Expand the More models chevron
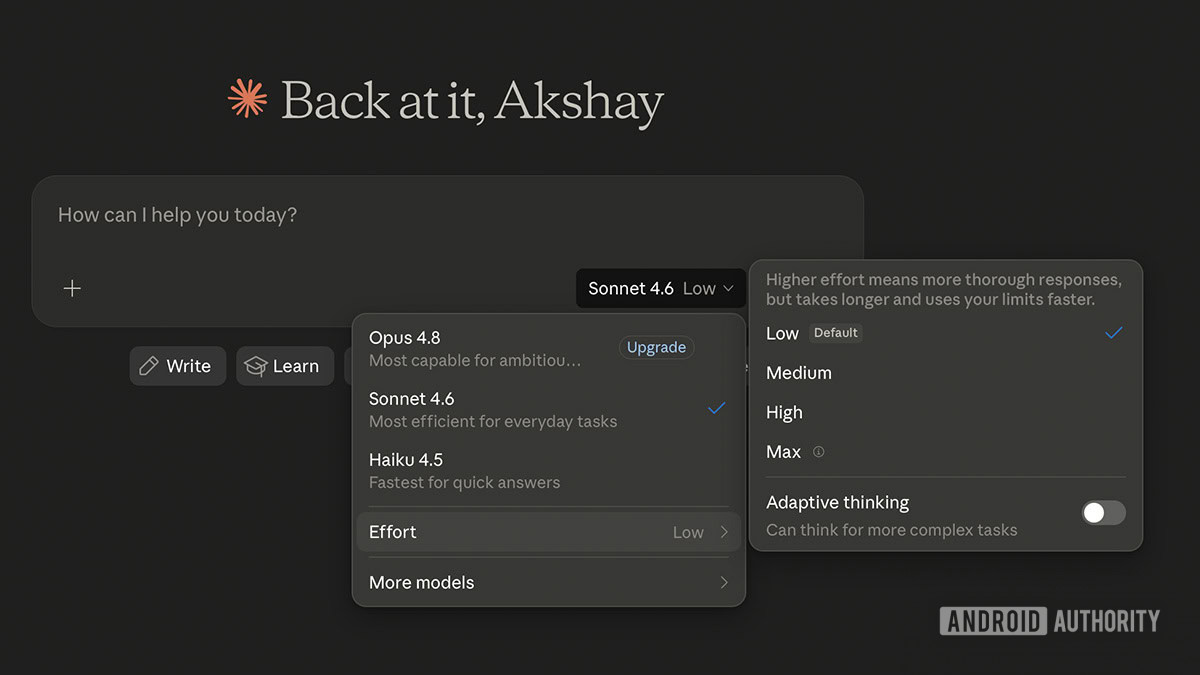1200x675 pixels. 724,582
